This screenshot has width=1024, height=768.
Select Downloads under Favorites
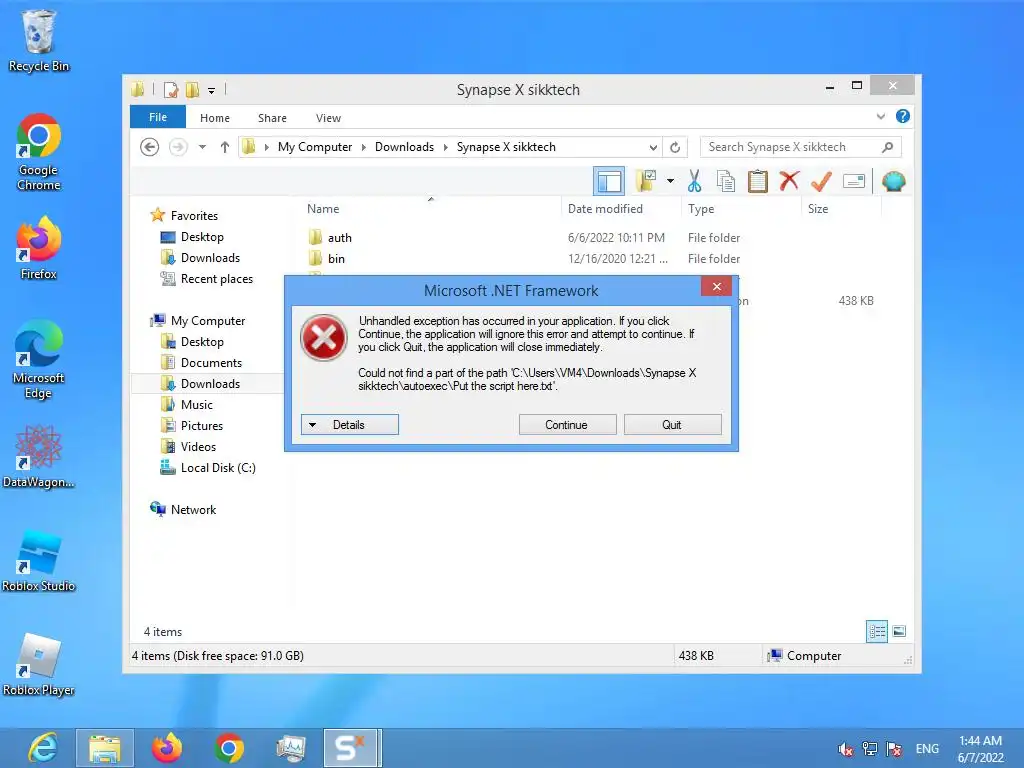[210, 258]
